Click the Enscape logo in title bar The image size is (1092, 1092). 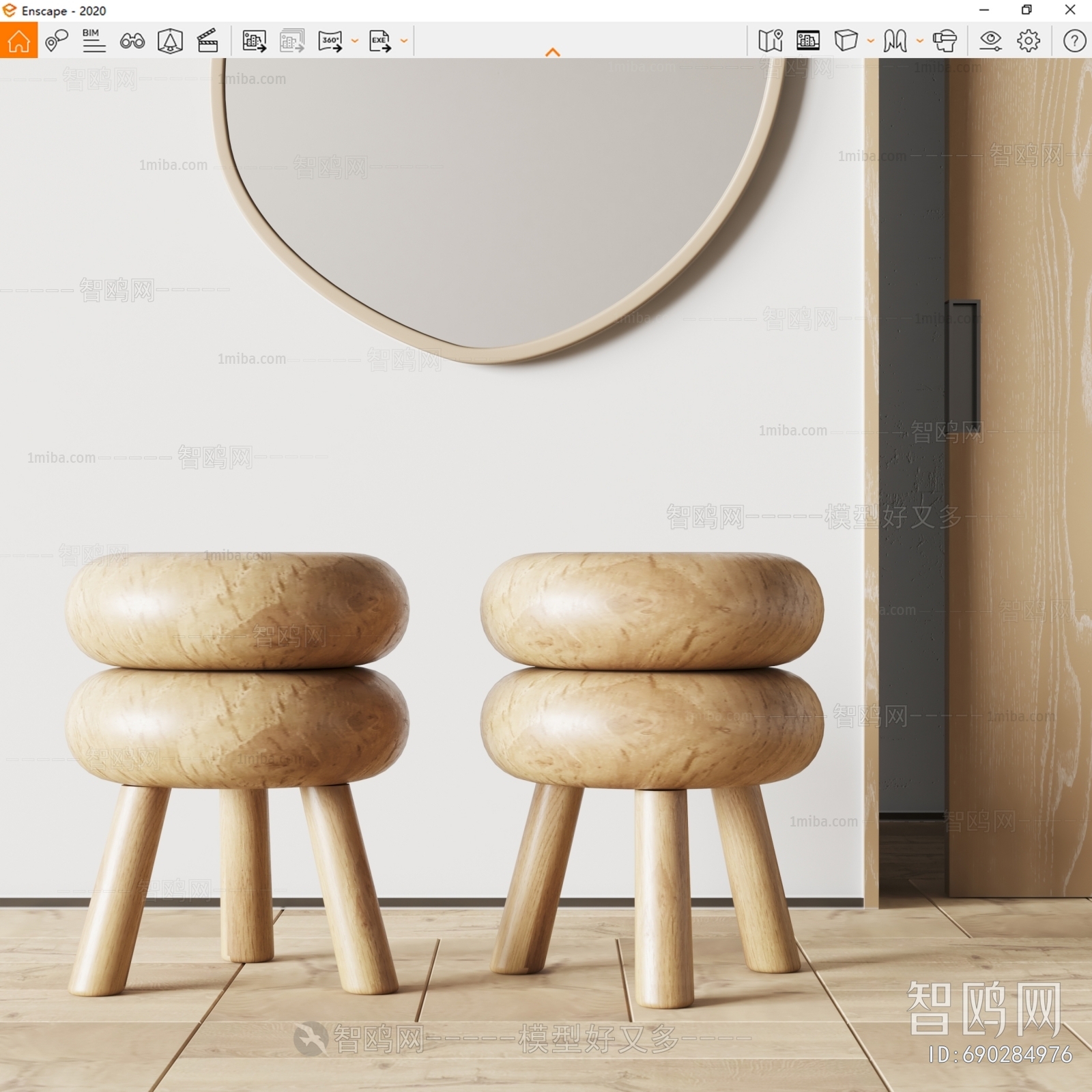[9, 10]
